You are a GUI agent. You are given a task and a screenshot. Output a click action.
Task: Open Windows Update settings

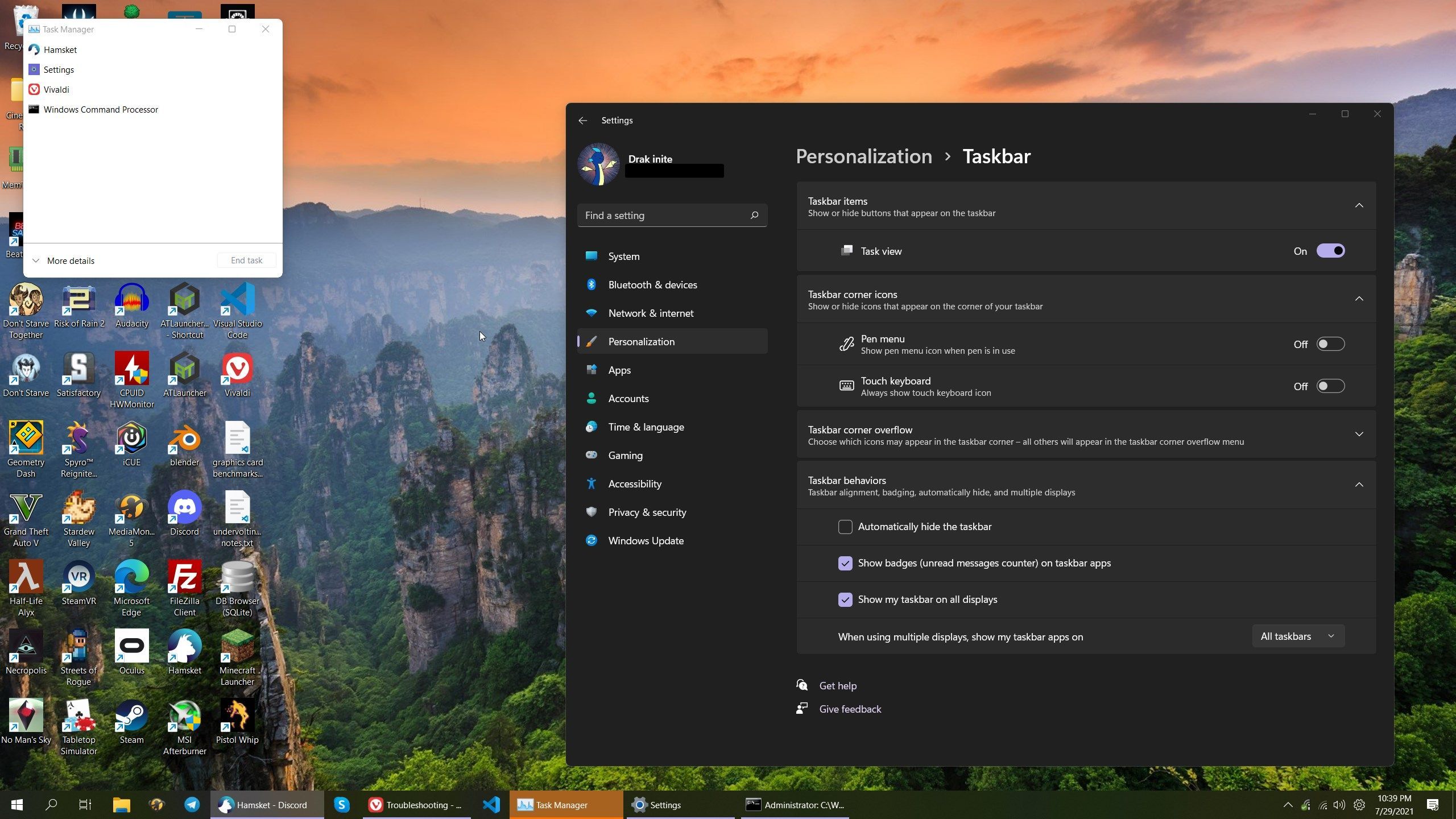point(672,540)
